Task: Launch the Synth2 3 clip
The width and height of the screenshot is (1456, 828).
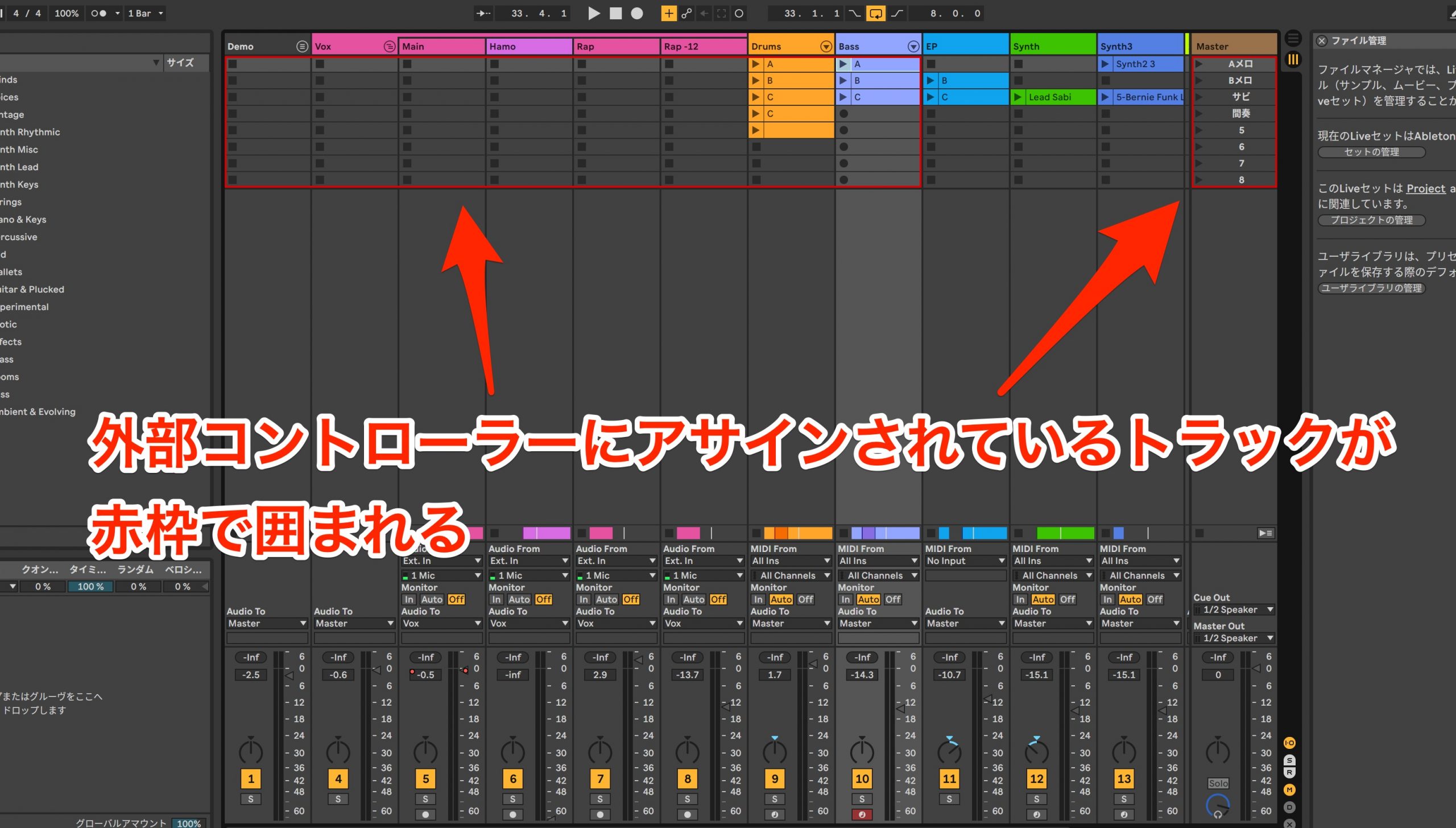Action: [x=1105, y=64]
